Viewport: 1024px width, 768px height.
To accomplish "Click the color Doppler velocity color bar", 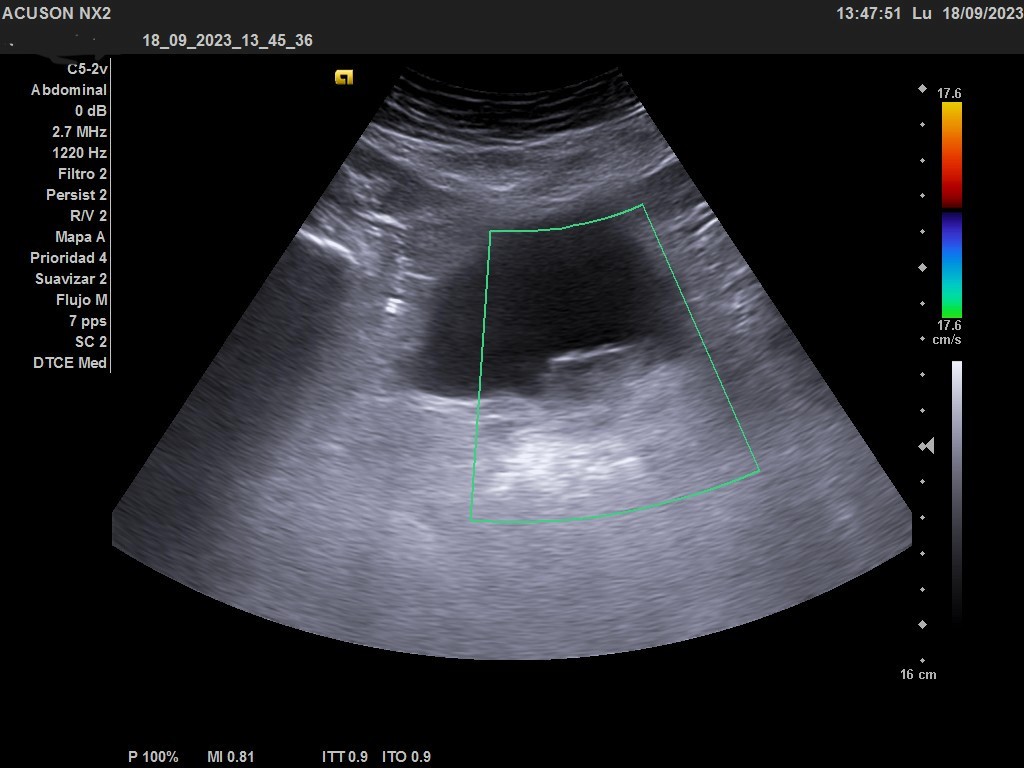I will pyautogui.click(x=951, y=210).
